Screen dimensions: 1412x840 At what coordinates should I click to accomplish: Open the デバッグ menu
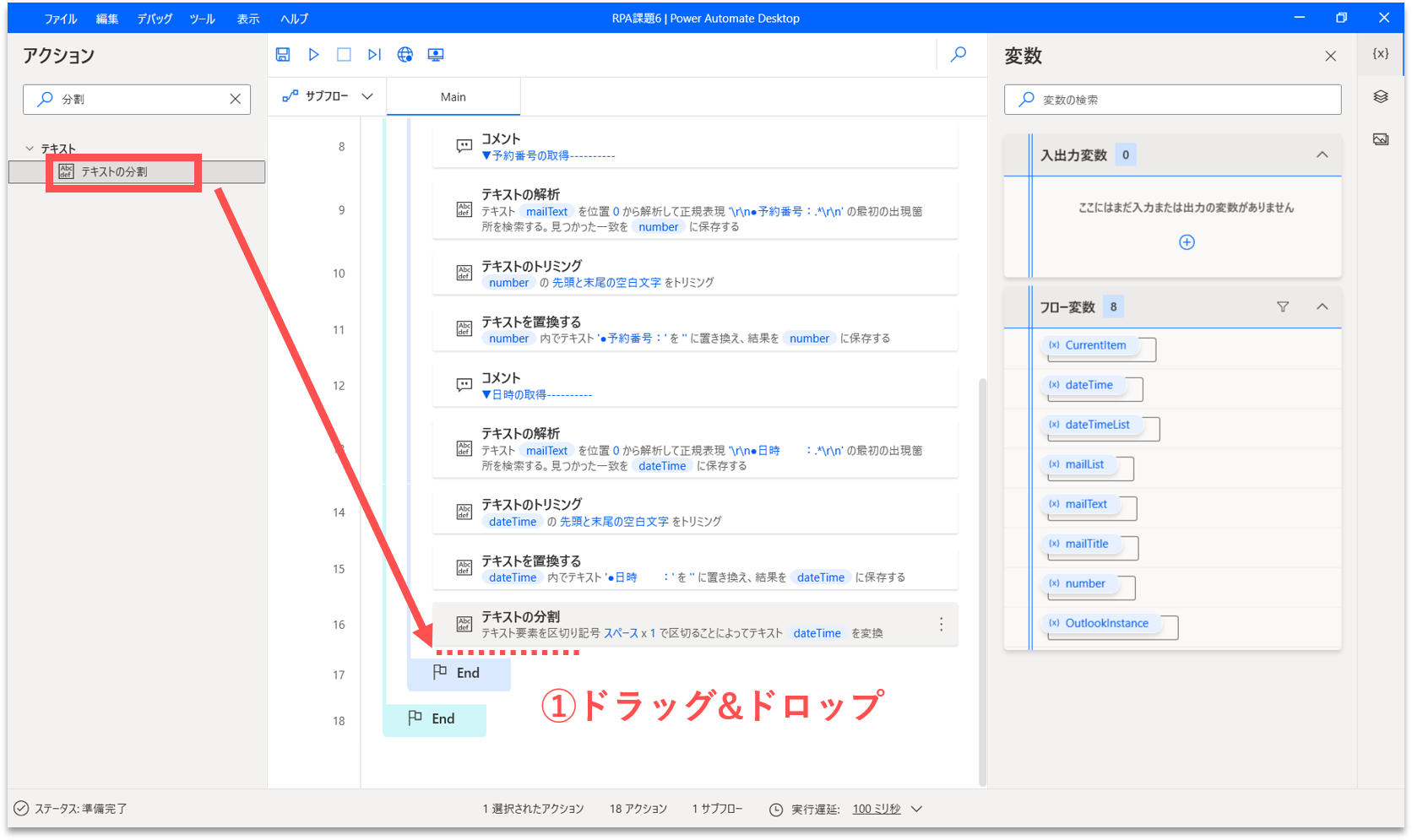[x=155, y=19]
